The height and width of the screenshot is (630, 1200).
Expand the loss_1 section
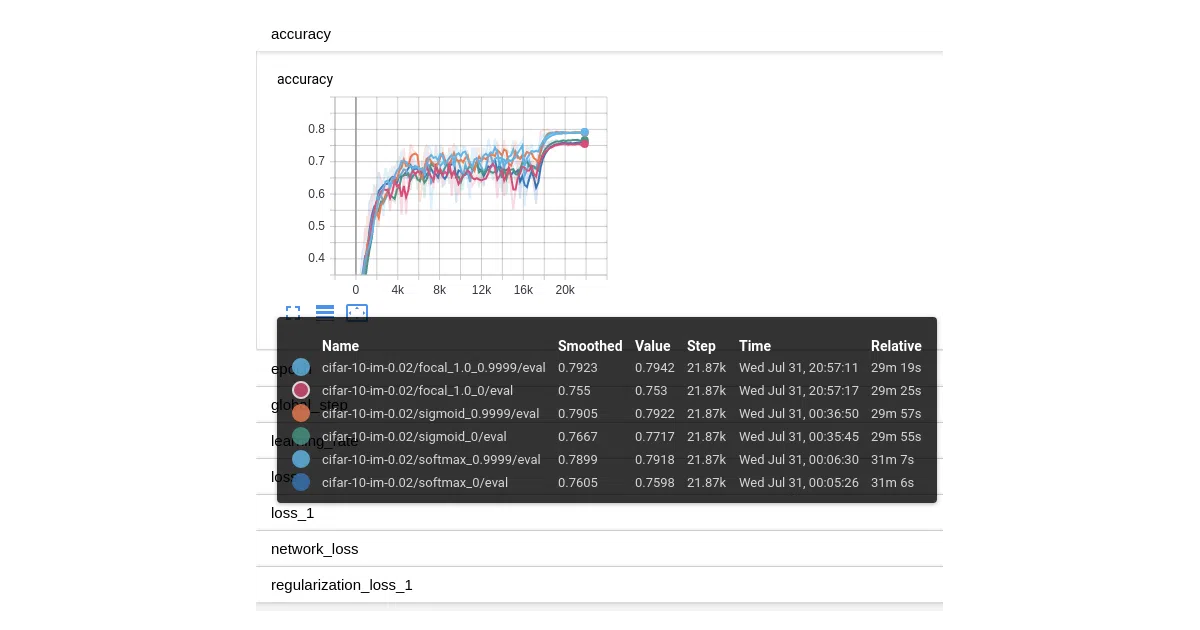(x=599, y=513)
